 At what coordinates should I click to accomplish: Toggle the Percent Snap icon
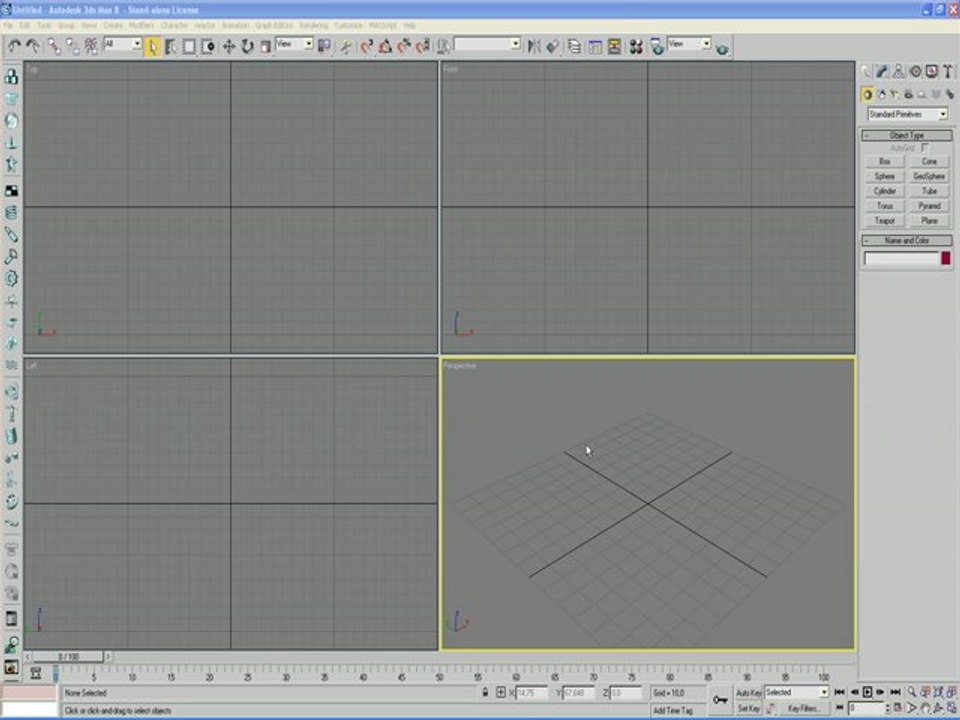tap(404, 47)
